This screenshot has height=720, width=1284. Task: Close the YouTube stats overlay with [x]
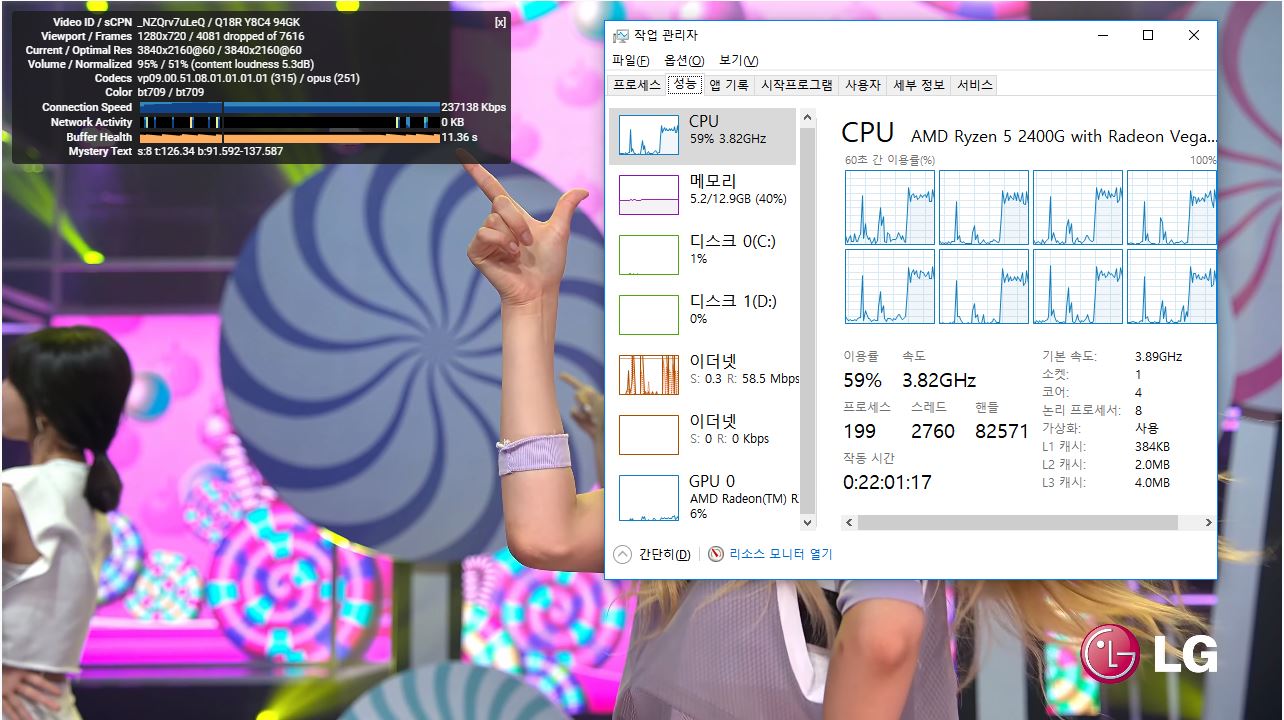pos(500,22)
